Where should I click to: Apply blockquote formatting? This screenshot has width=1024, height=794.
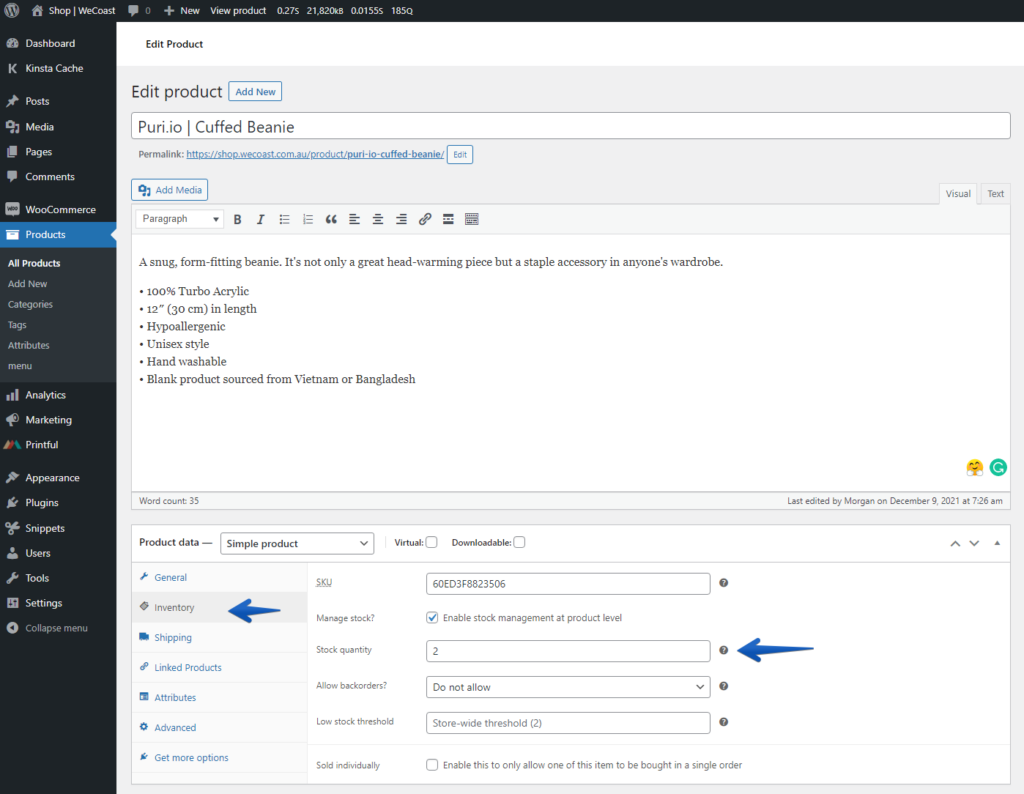point(331,219)
